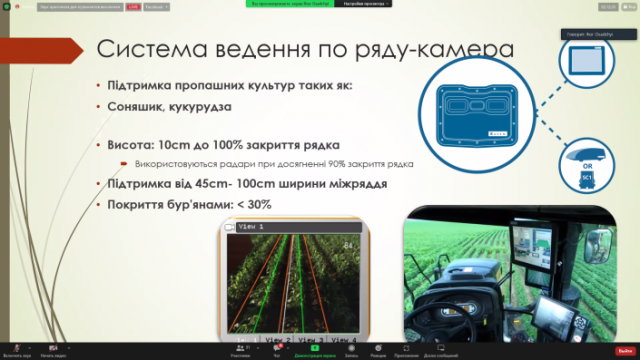This screenshot has width=640, height=360.
Task: Click the slide title 'Система ведення по ряду-камера'
Action: click(x=305, y=49)
